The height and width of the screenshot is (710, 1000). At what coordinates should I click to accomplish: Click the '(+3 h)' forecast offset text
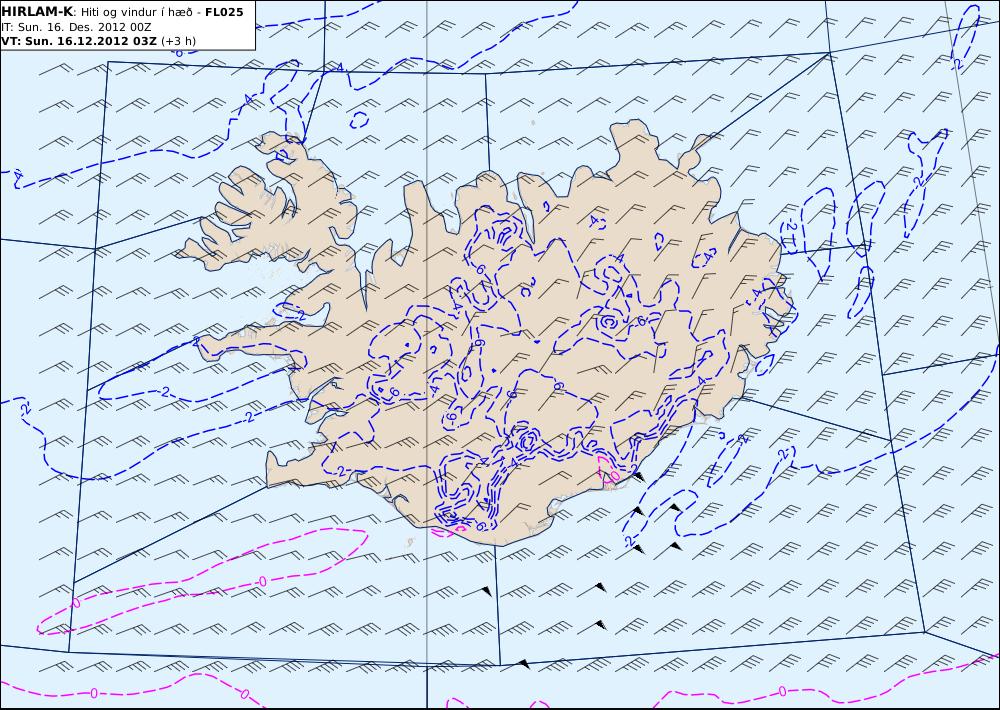[179, 41]
